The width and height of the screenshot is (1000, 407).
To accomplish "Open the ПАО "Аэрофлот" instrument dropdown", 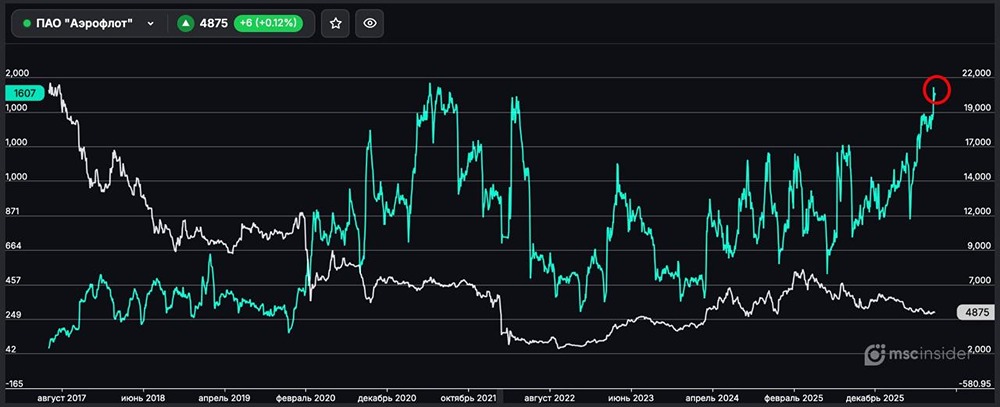I will [x=89, y=24].
